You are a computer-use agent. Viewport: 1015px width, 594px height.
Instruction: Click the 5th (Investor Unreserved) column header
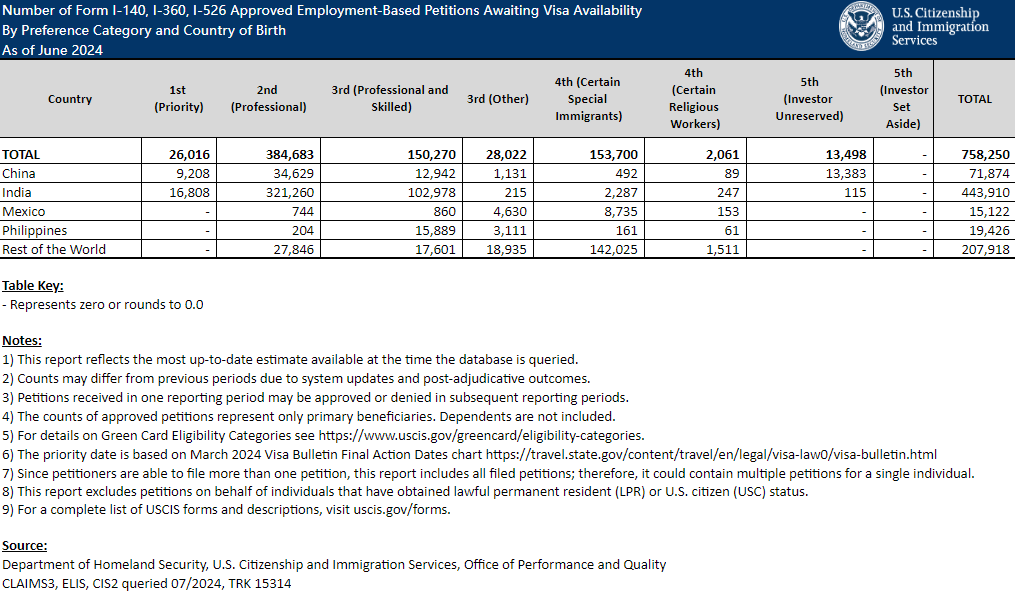coord(809,99)
